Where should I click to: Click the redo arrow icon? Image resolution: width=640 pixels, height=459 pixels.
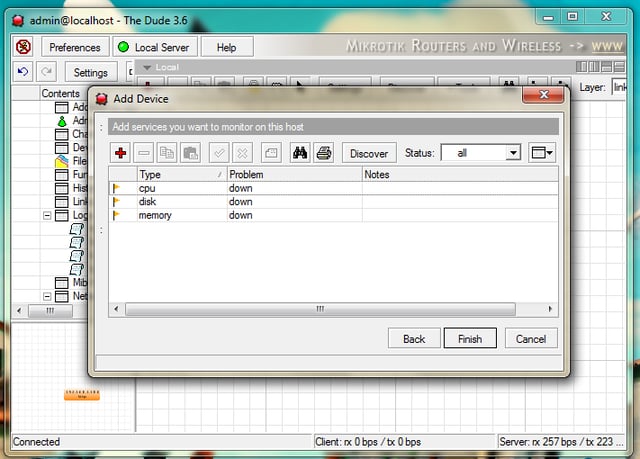tap(47, 72)
